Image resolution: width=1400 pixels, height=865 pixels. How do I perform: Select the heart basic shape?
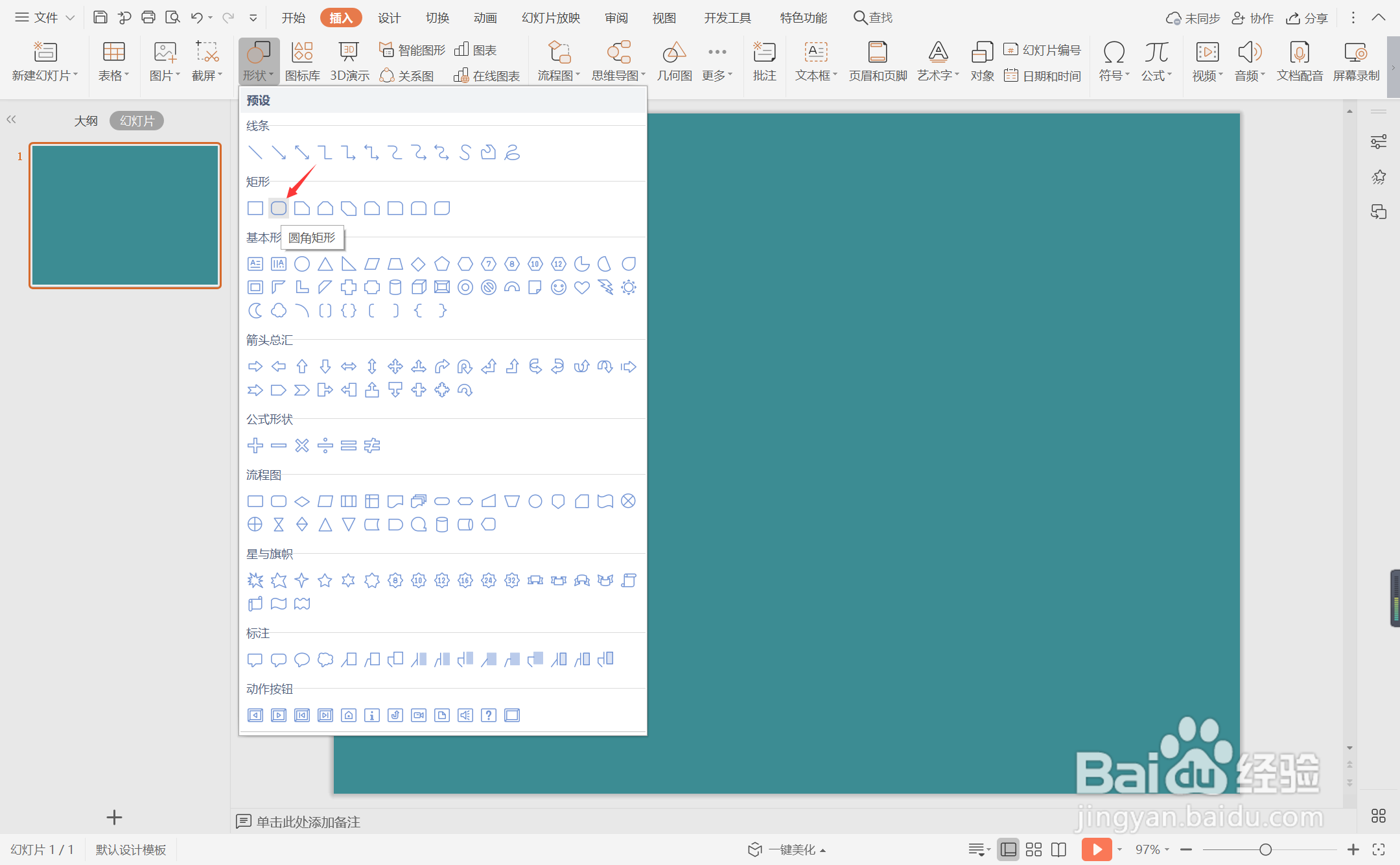coord(582,287)
